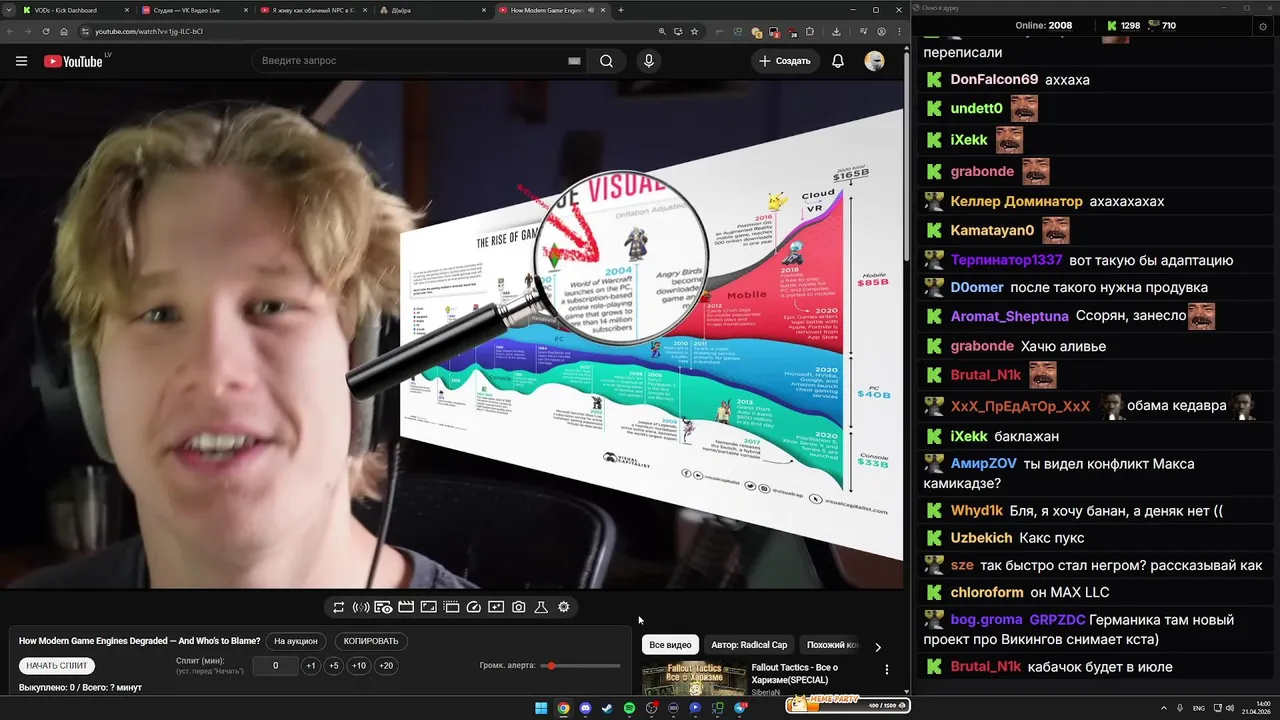Select the Автор: Radical Cap chip
The width and height of the screenshot is (1280, 720).
749,645
